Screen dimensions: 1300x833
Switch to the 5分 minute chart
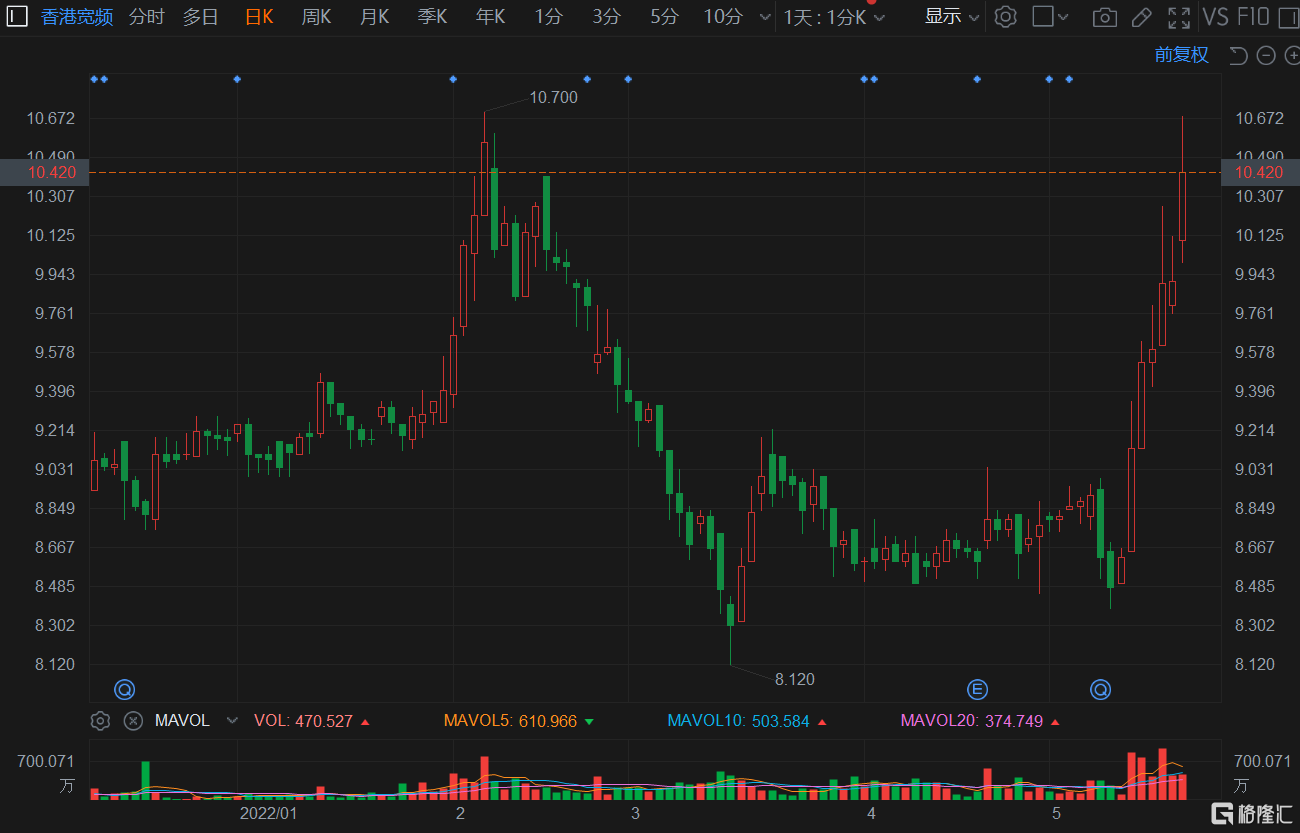664,17
